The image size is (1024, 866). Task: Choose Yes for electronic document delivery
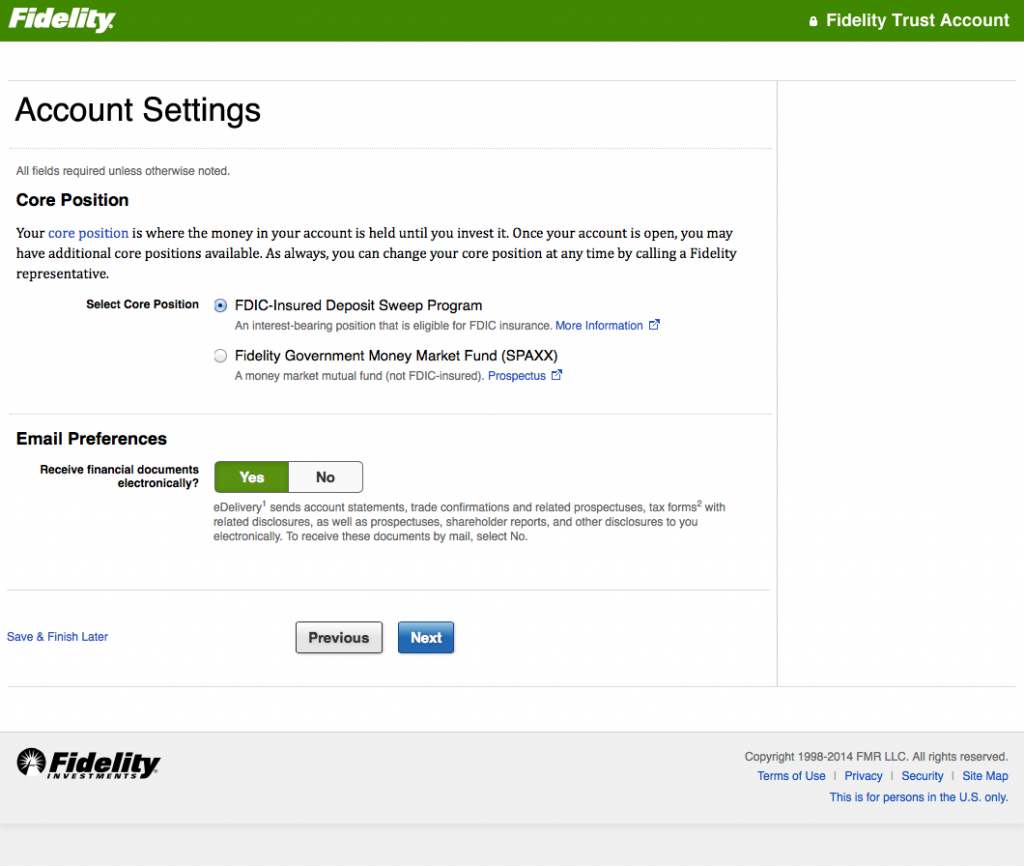[x=252, y=477]
